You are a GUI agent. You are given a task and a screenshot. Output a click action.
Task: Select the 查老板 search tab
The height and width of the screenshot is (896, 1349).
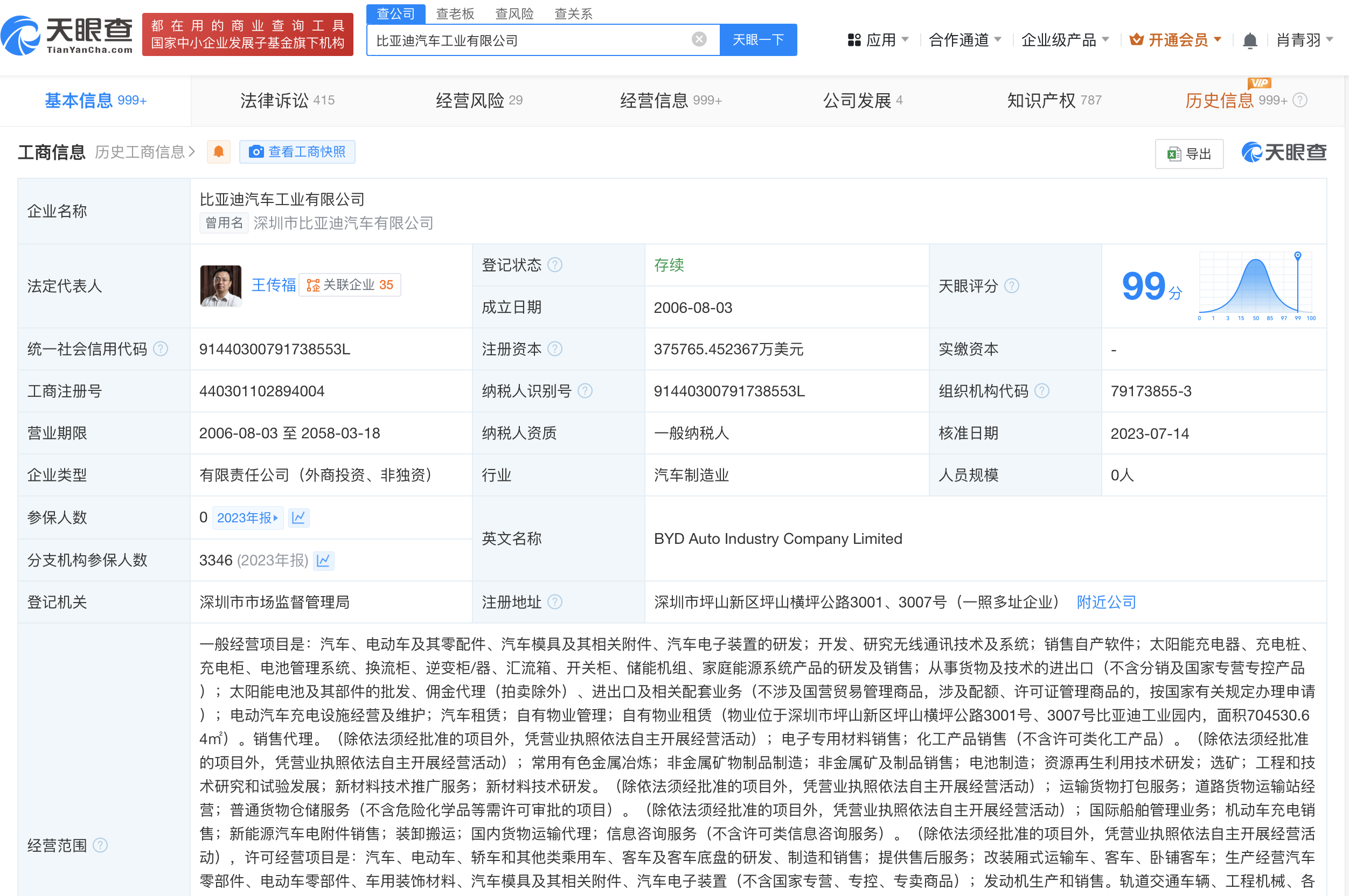[455, 13]
